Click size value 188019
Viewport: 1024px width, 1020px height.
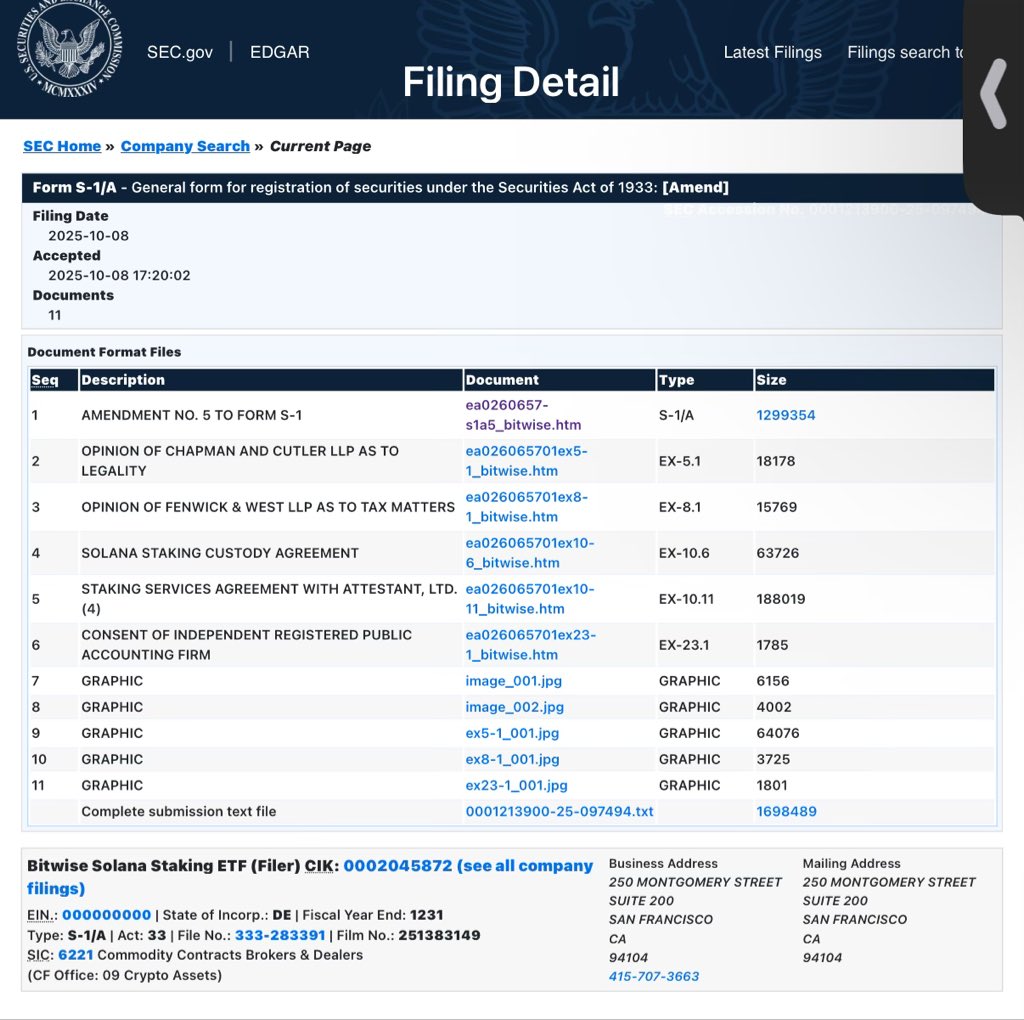[780, 599]
